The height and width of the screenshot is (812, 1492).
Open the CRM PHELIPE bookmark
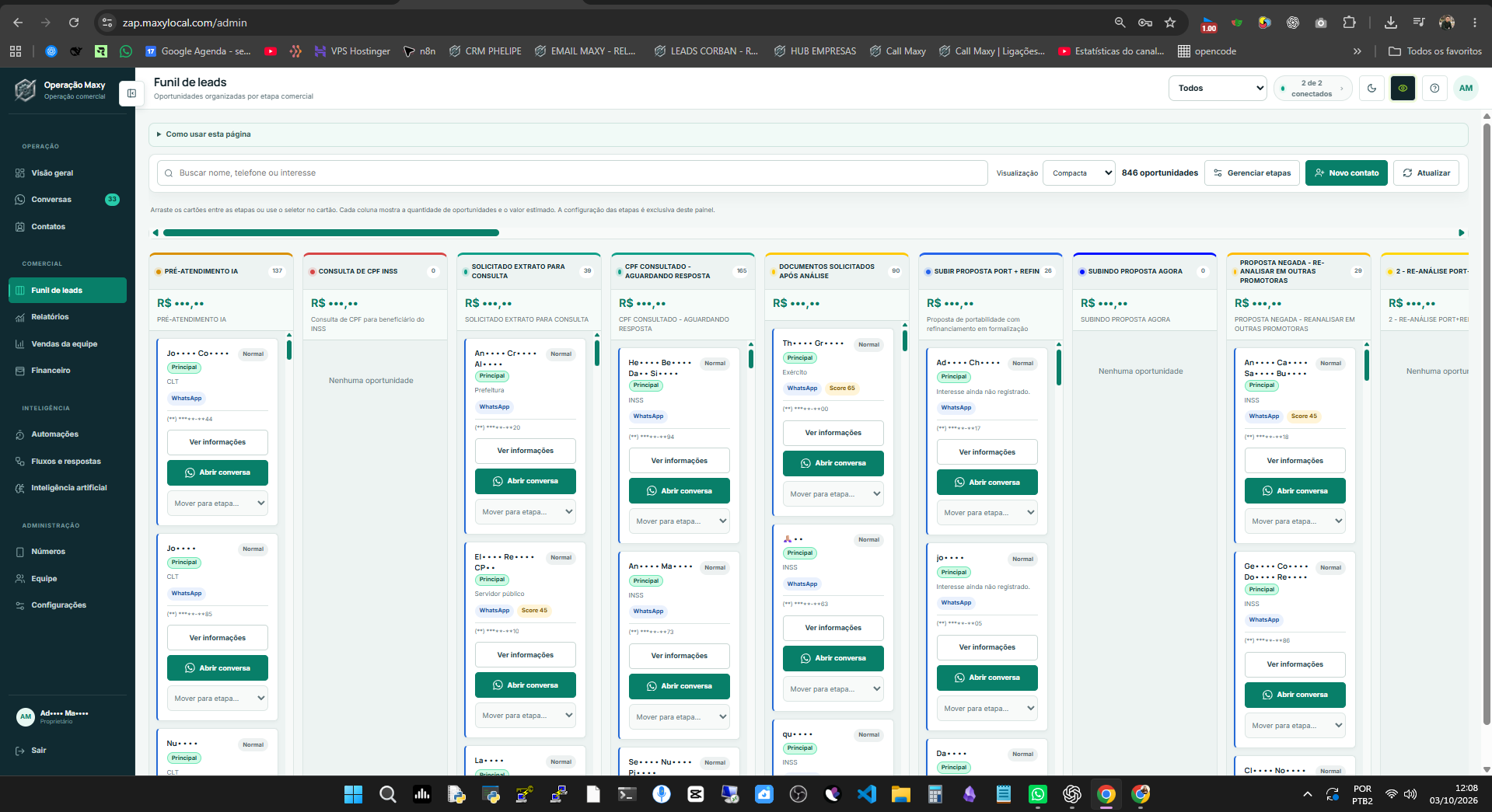click(x=485, y=51)
